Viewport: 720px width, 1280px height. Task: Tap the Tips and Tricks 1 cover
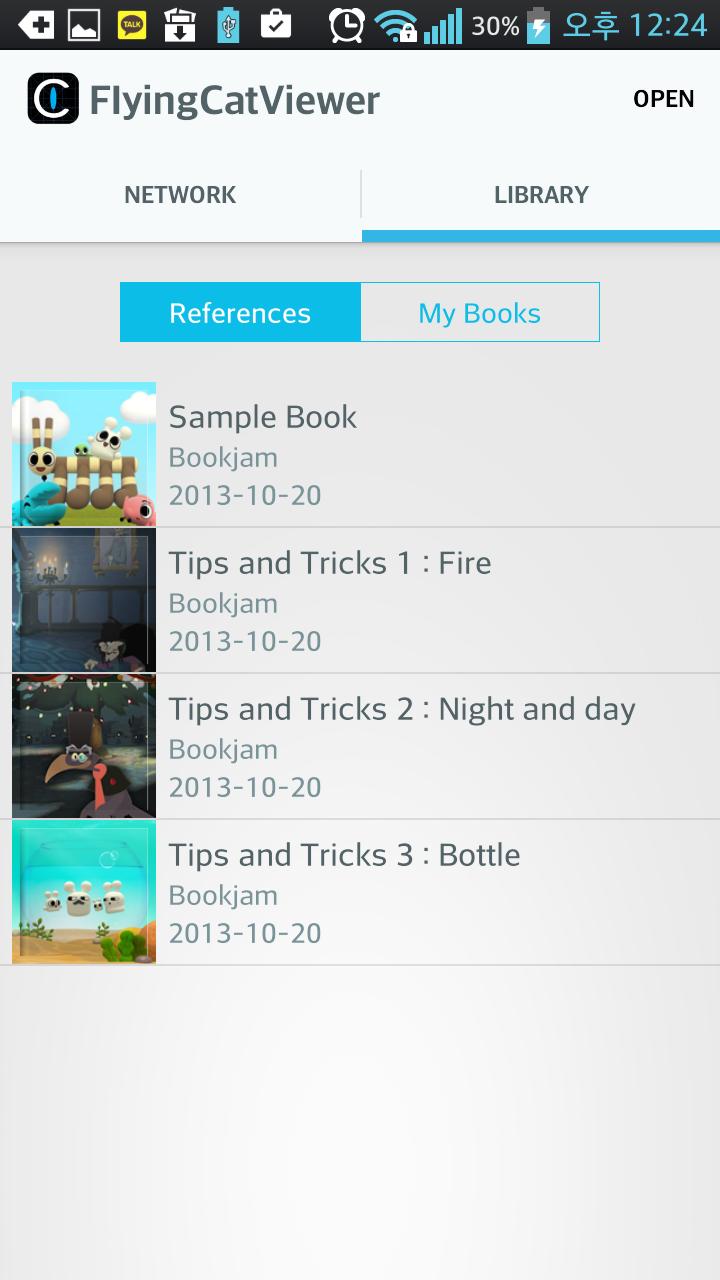point(84,600)
